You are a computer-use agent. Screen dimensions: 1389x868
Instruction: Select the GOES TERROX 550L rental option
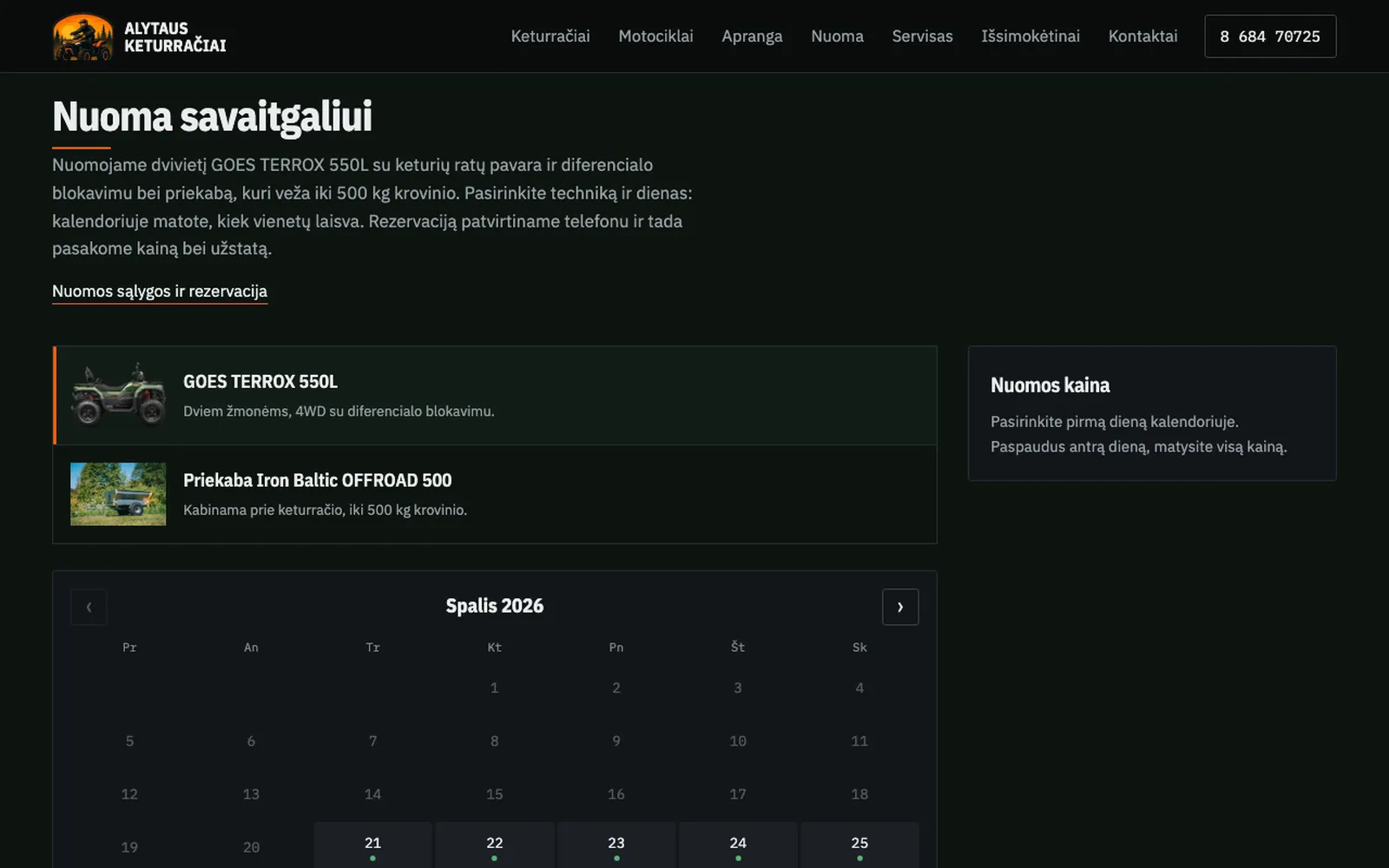[x=495, y=396]
